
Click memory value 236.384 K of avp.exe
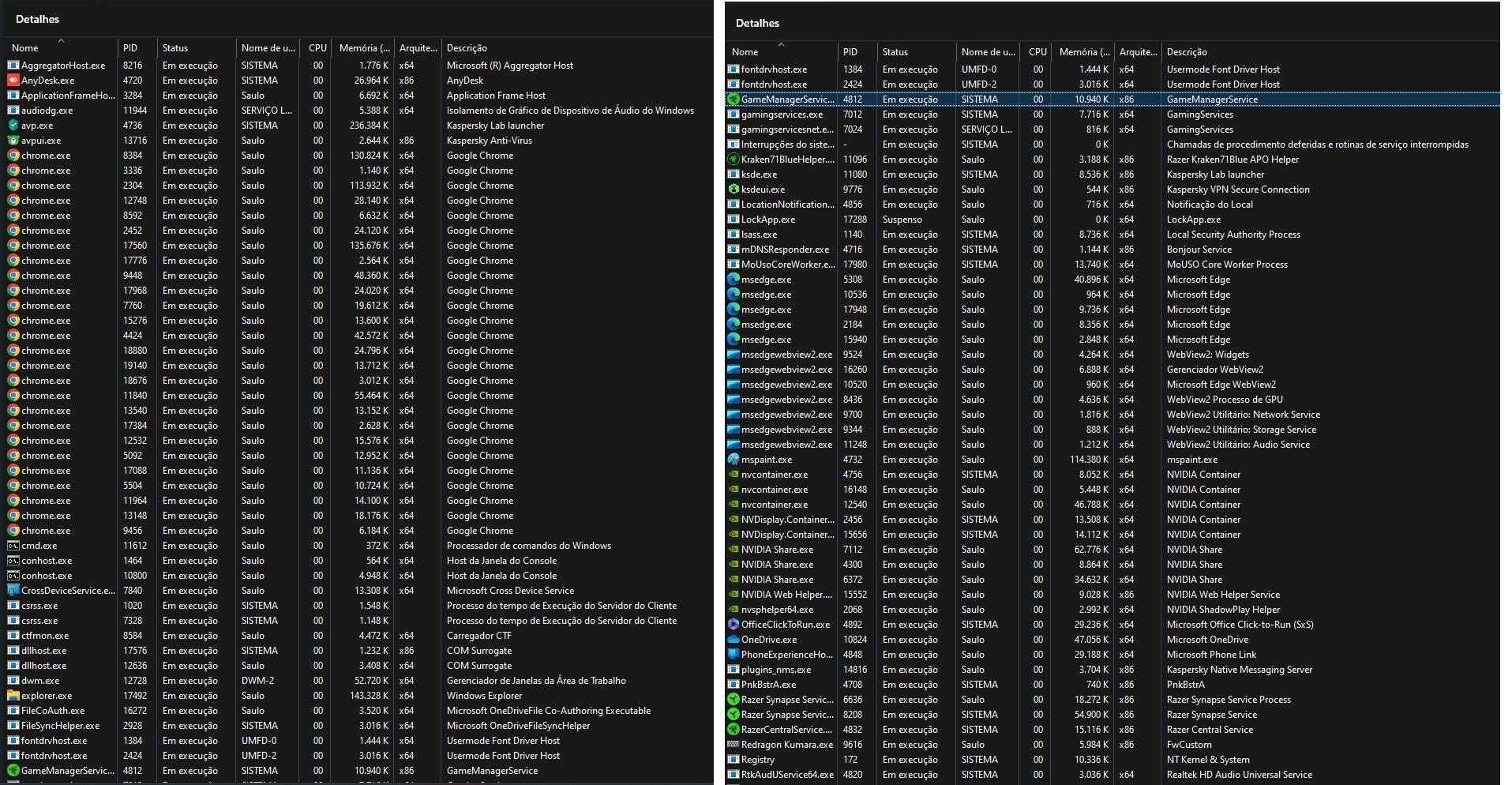[369, 126]
